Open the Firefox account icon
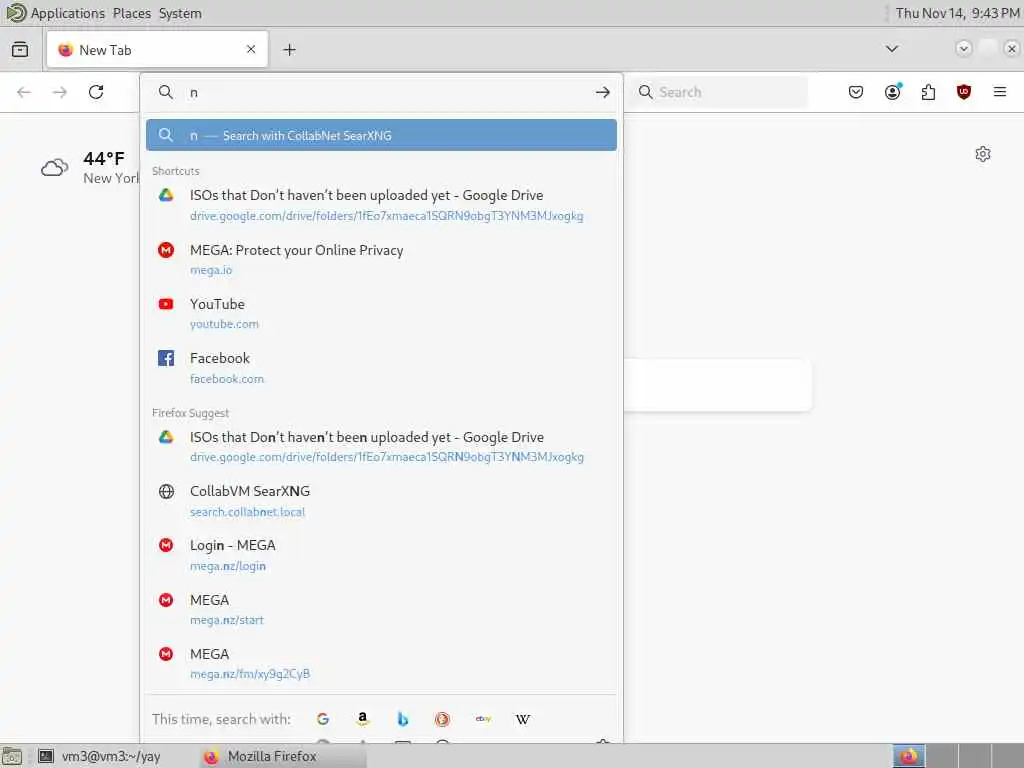Screen dimensions: 1024x768 click(893, 91)
